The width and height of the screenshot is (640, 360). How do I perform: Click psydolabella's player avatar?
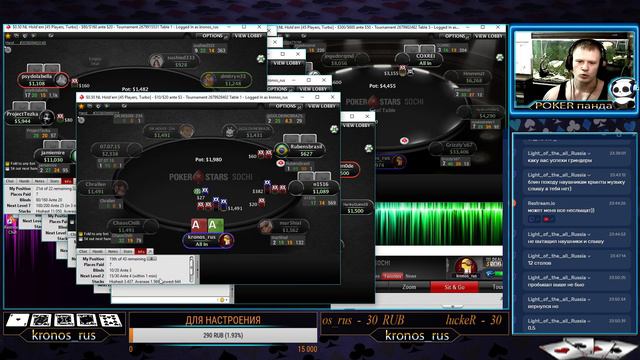pyautogui.click(x=61, y=79)
